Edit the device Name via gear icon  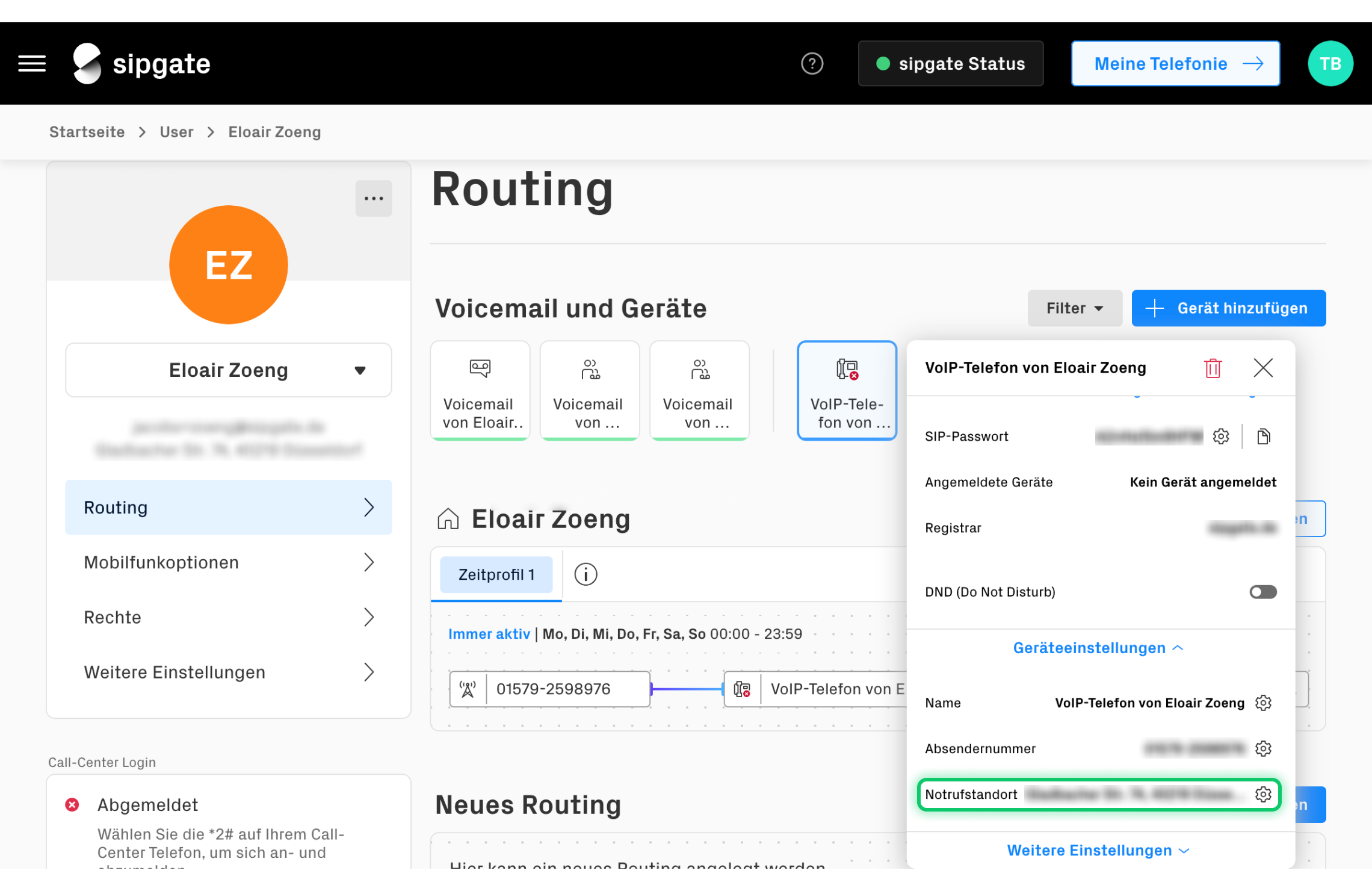(1263, 703)
